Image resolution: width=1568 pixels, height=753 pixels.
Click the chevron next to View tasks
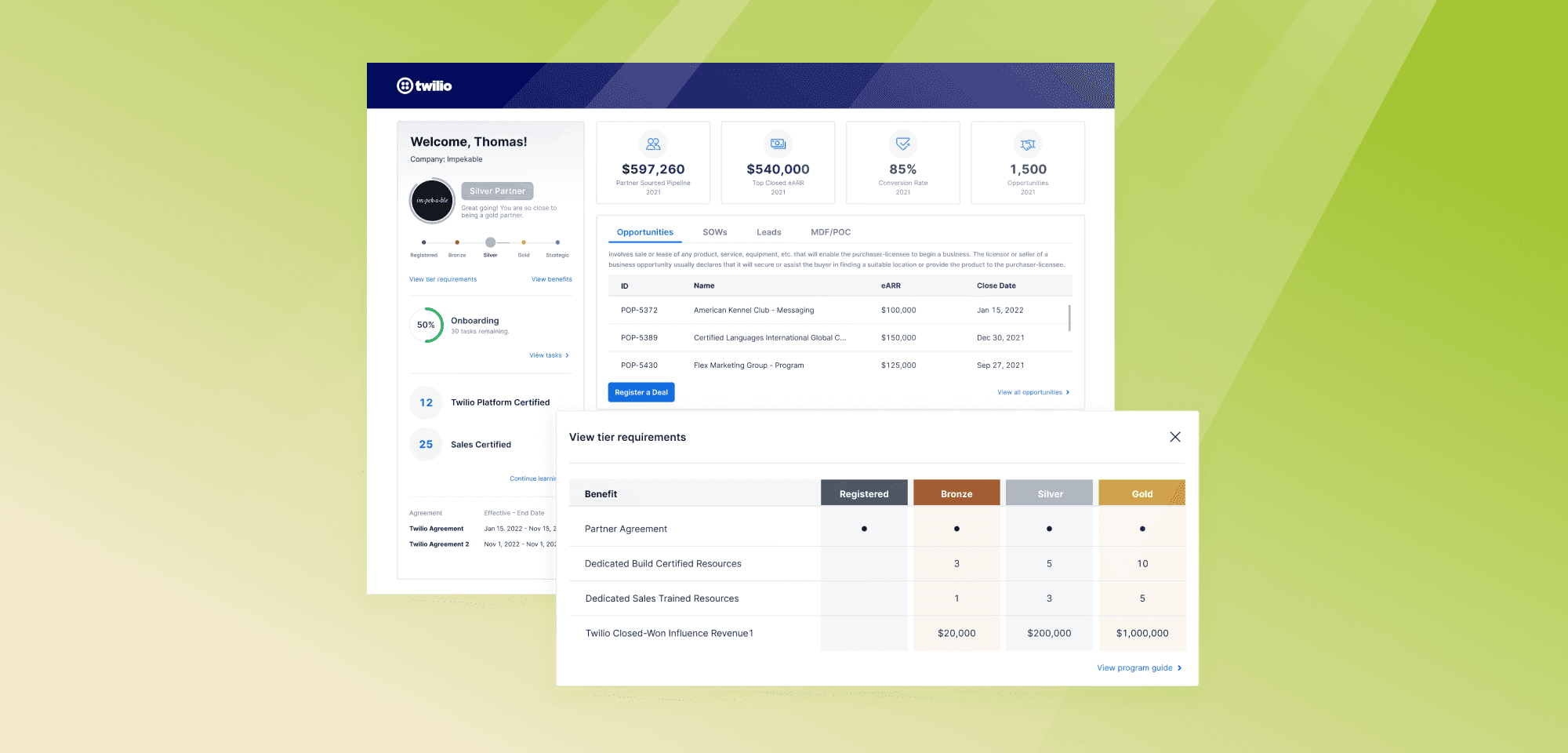(567, 355)
